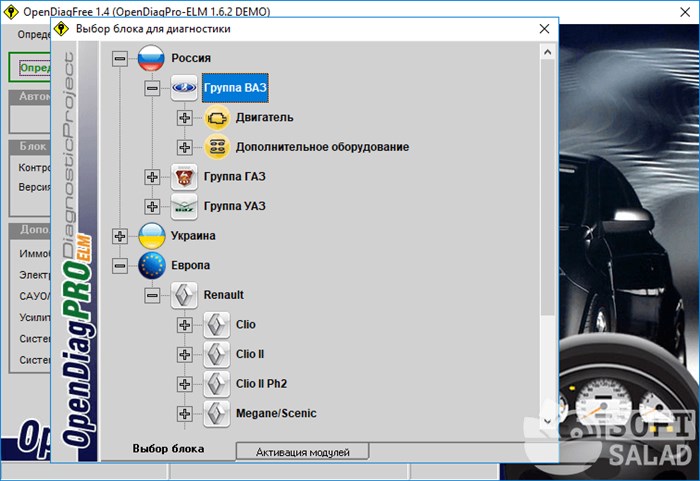Select the Clio II Ph2 entry
This screenshot has width=700, height=481.
pyautogui.click(x=263, y=384)
